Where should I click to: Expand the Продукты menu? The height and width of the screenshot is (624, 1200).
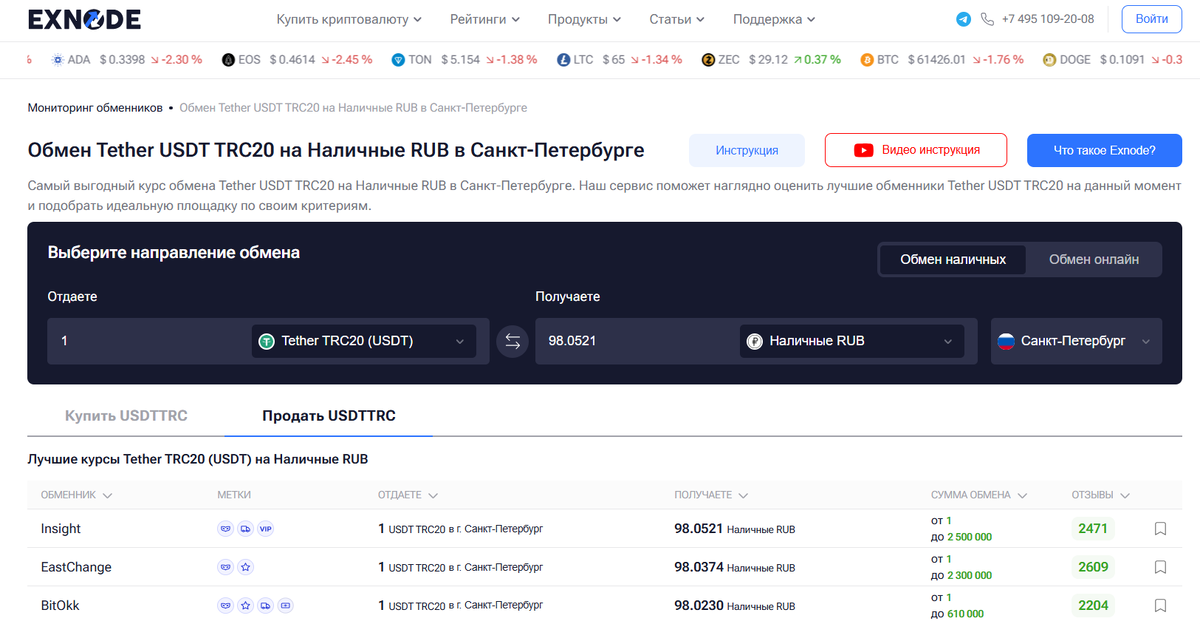point(585,19)
